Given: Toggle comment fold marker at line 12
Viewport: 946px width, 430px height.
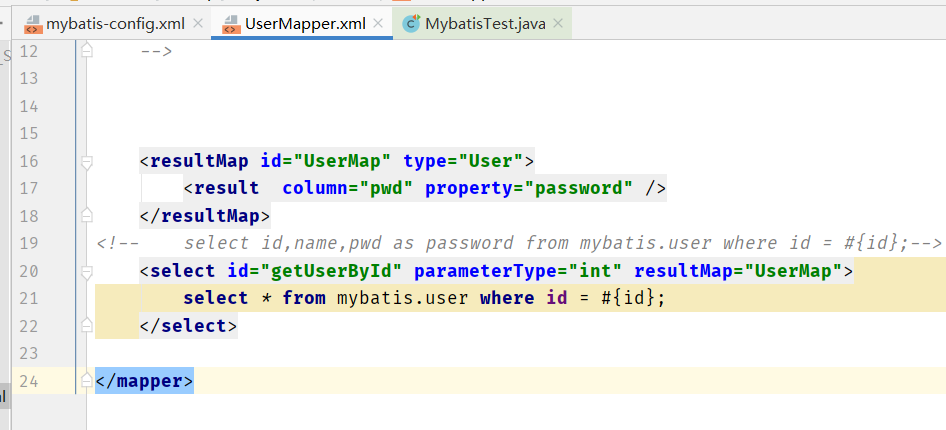Looking at the screenshot, I should tap(87, 51).
